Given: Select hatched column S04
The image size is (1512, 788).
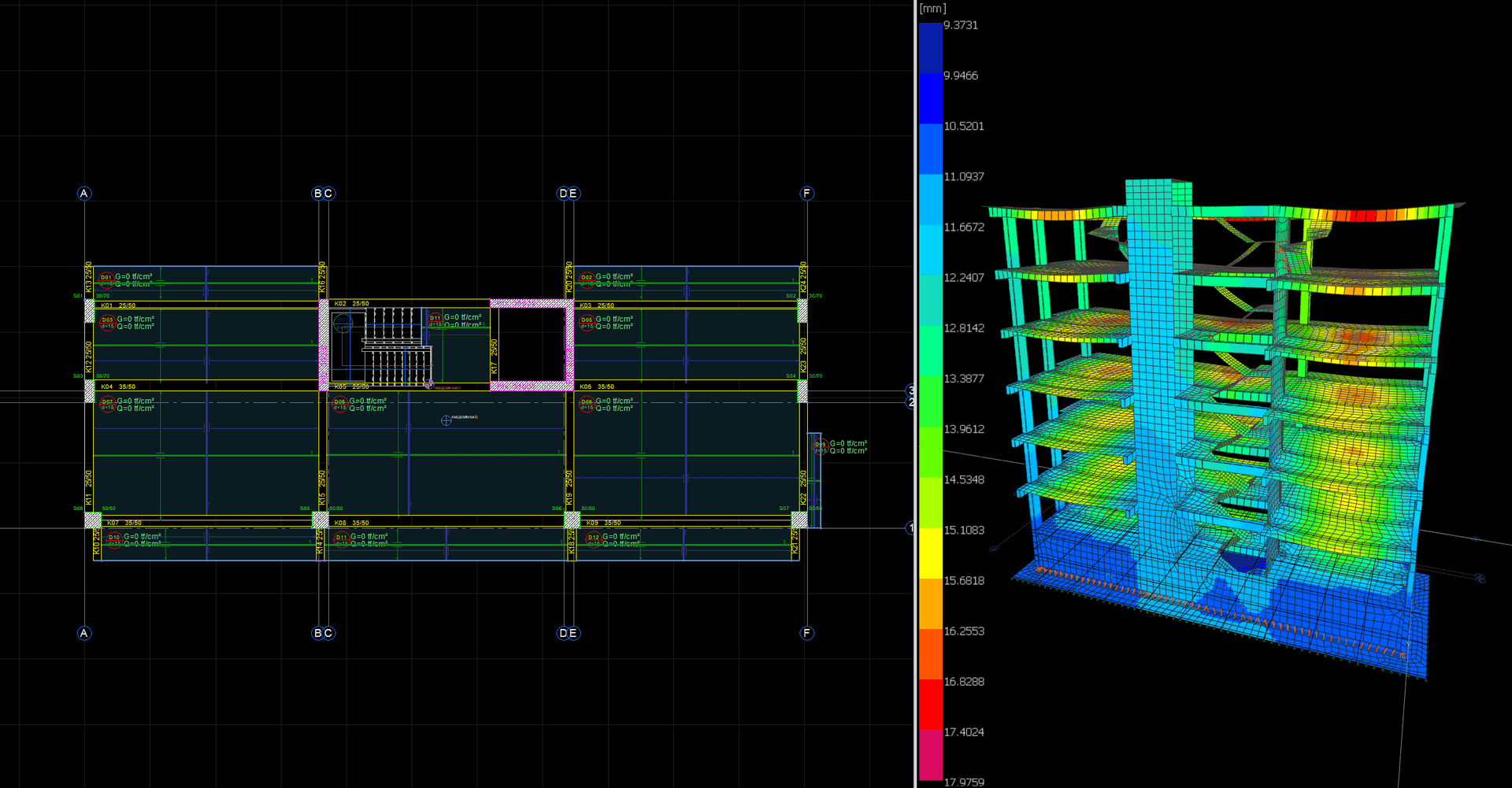Looking at the screenshot, I should pyautogui.click(x=802, y=391).
